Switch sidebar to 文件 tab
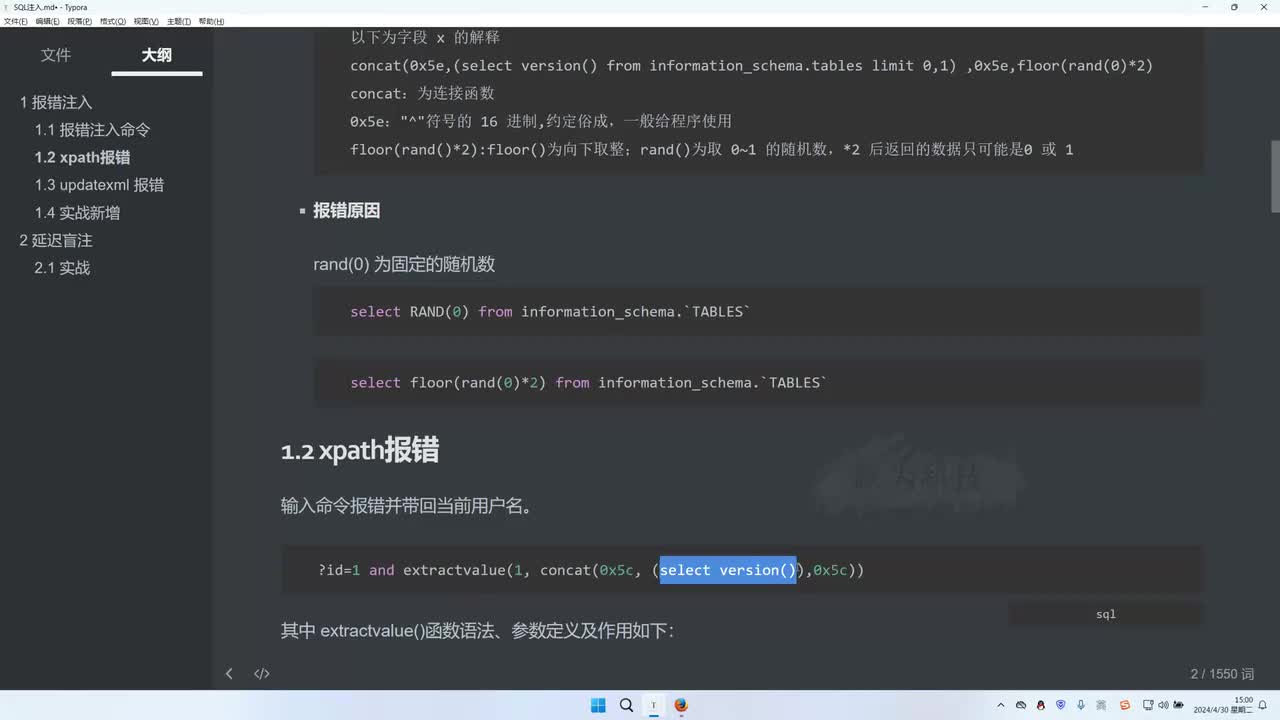The width and height of the screenshot is (1280, 720). 56,55
